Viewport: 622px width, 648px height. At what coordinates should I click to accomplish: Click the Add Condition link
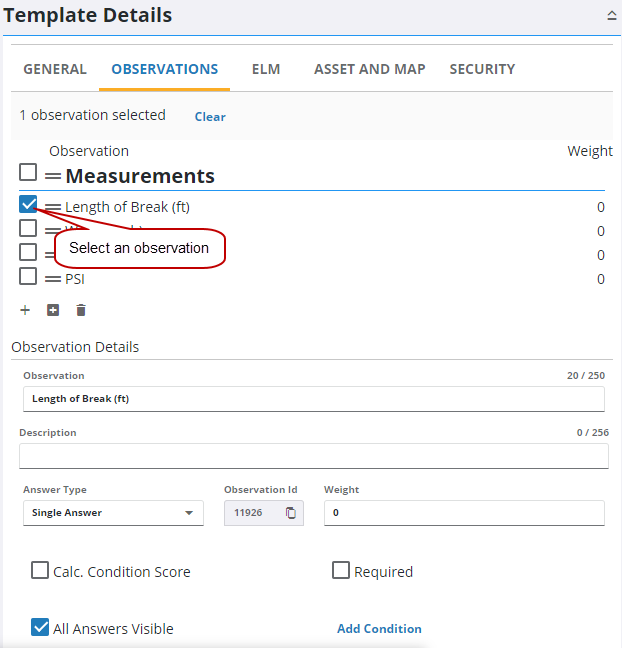tap(379, 629)
